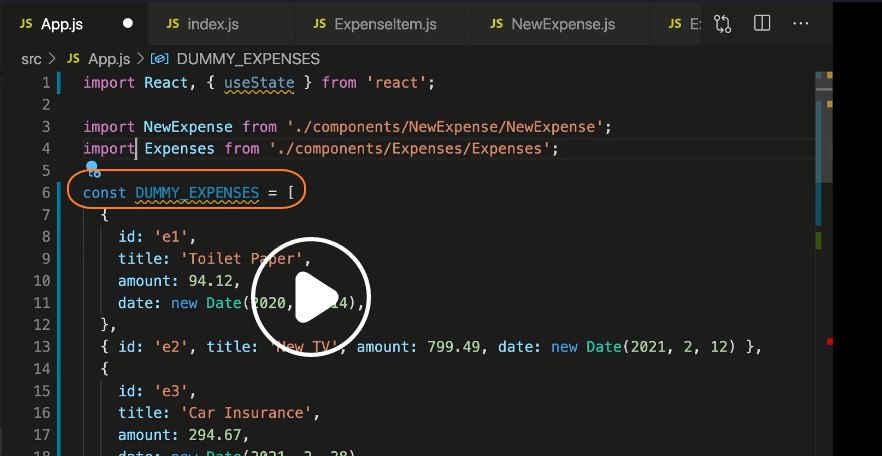The image size is (882, 456).
Task: Switch to the App.js tab
Action: (x=74, y=24)
